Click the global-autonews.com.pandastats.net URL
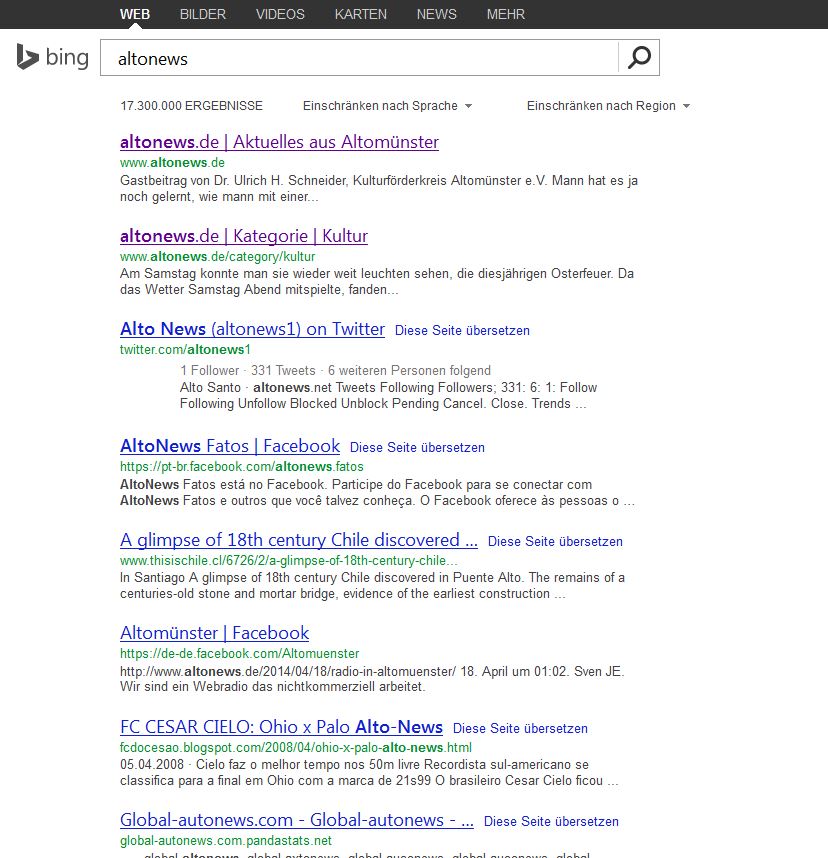This screenshot has height=858, width=828. [226, 840]
